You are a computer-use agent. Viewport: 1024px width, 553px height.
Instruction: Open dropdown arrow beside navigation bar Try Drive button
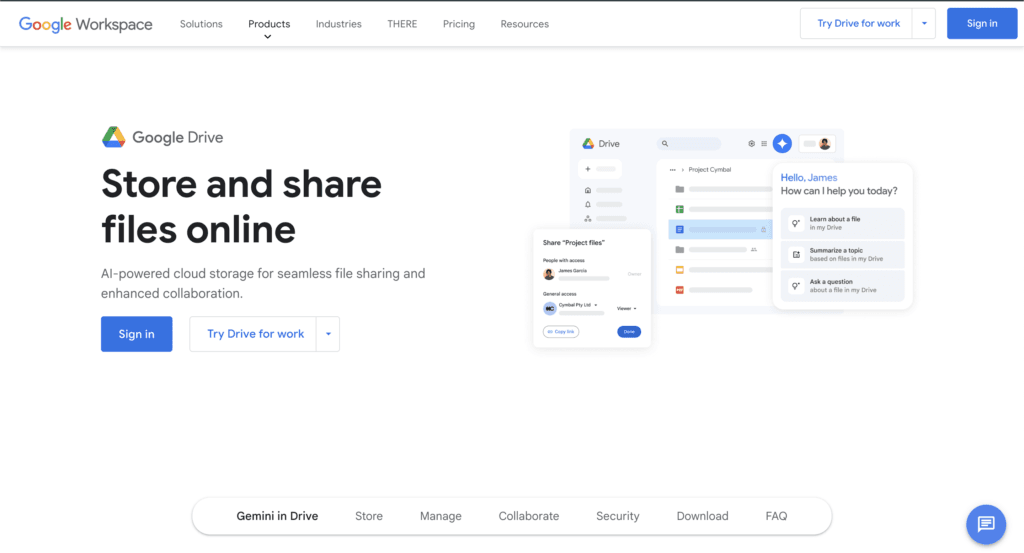point(924,24)
